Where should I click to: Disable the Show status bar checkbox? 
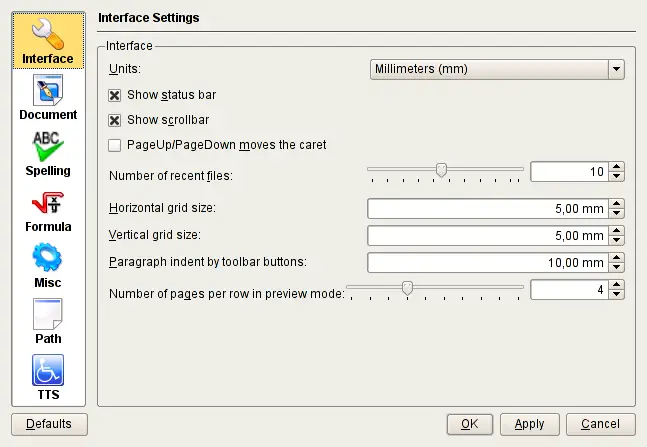click(114, 95)
